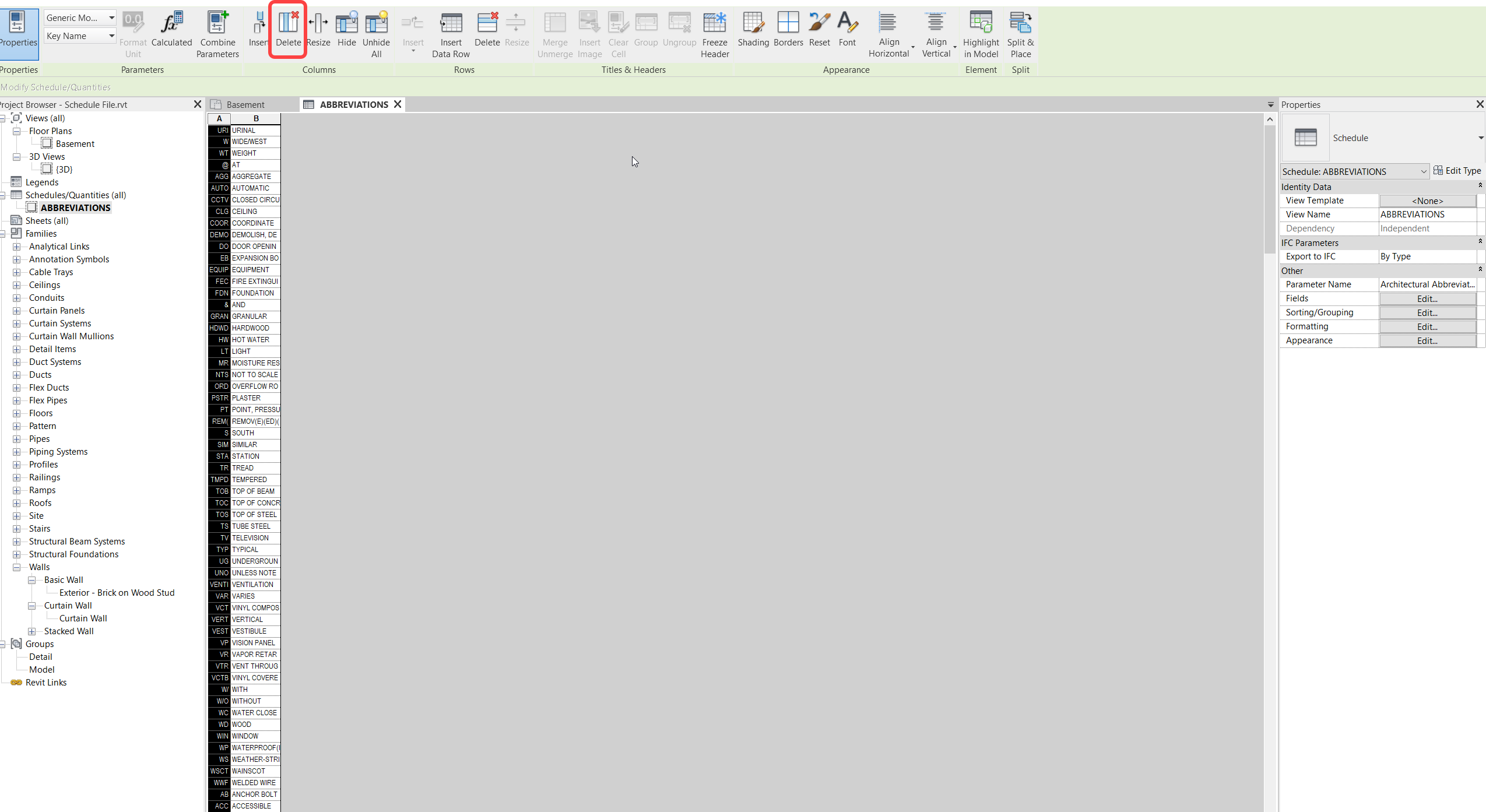Click Combine Parameters

217,32
